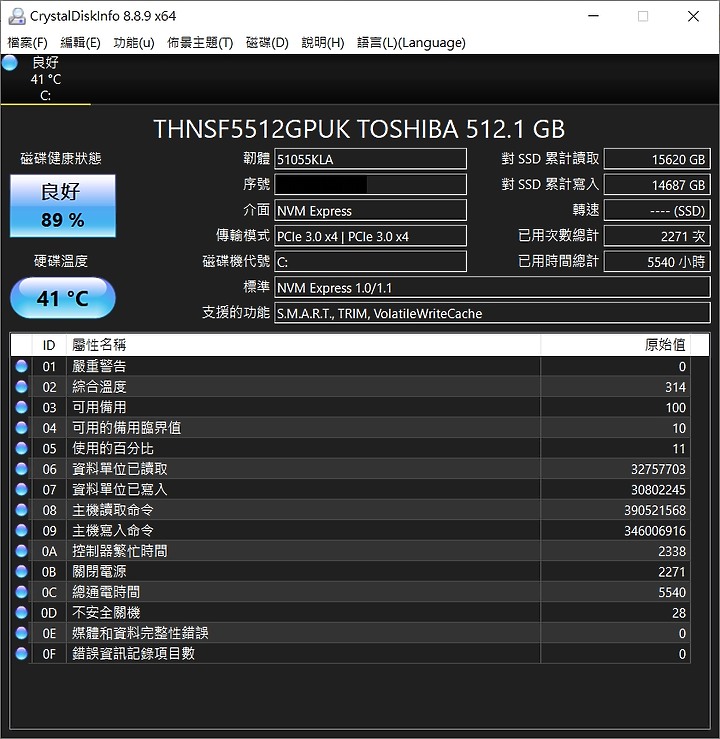Open the 功能(u) menu

click(x=134, y=43)
